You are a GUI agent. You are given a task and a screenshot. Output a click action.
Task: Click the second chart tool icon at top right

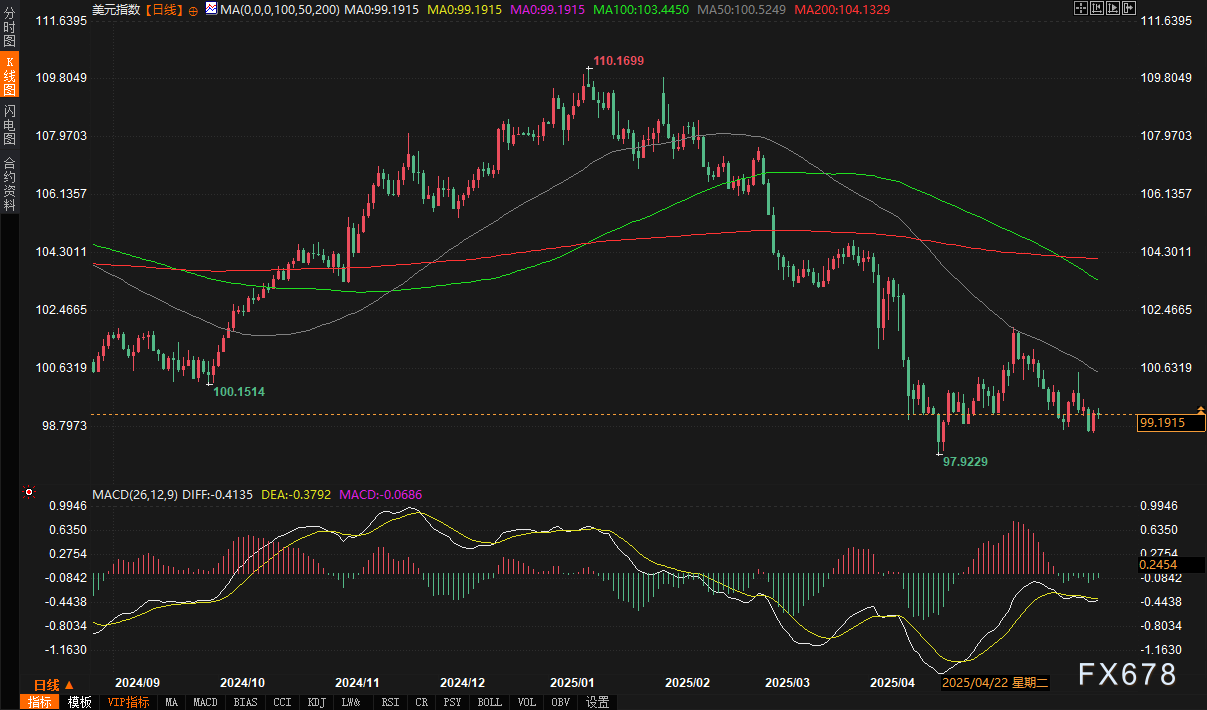(x=1097, y=8)
